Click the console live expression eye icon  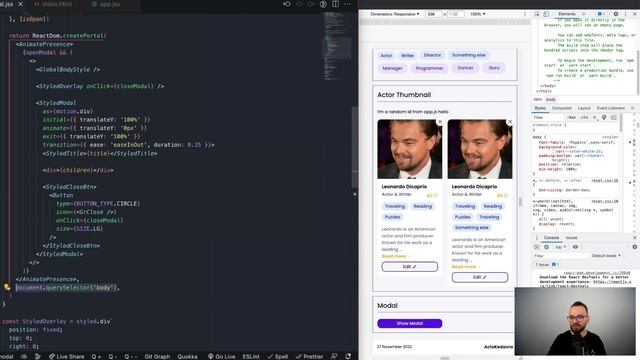pyautogui.click(x=576, y=247)
